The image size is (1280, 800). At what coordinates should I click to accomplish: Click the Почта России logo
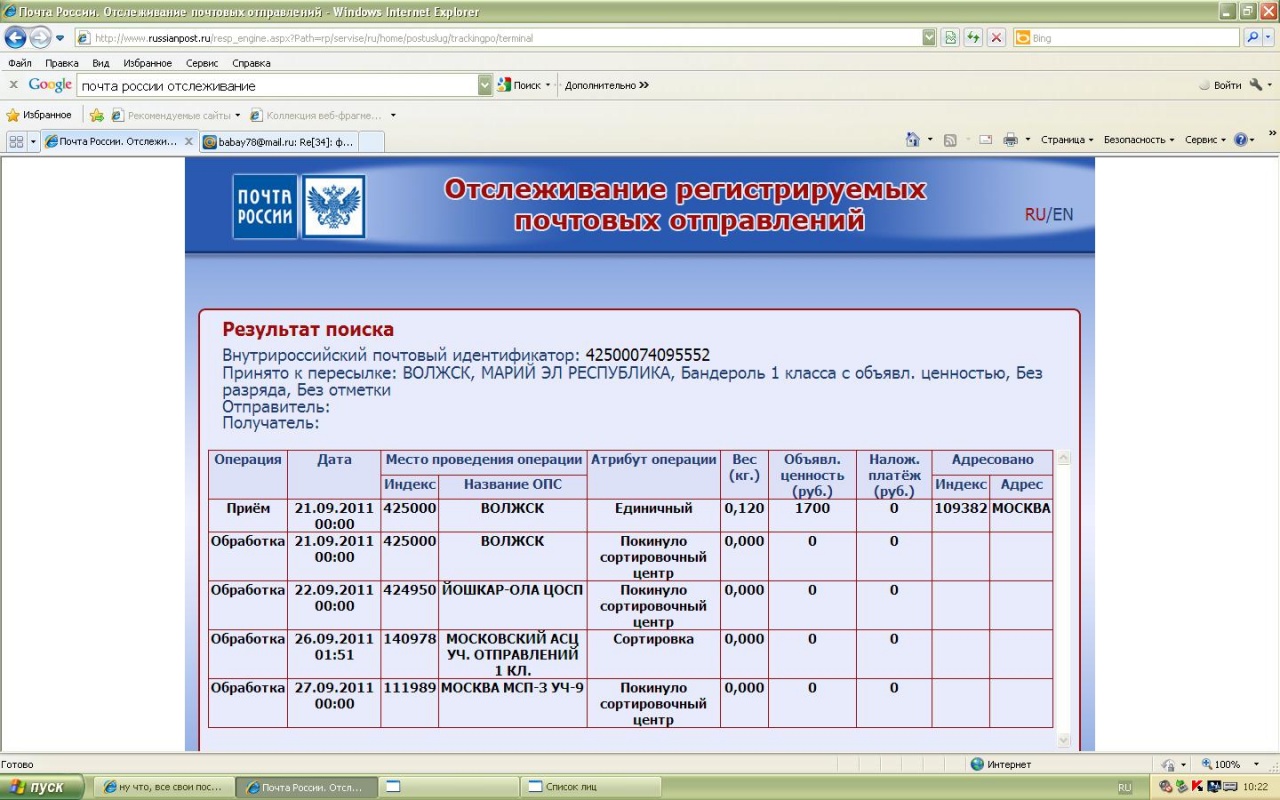pos(299,206)
